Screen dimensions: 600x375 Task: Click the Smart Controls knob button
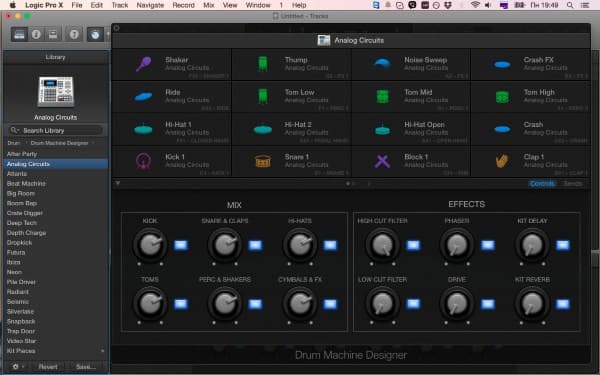click(95, 34)
